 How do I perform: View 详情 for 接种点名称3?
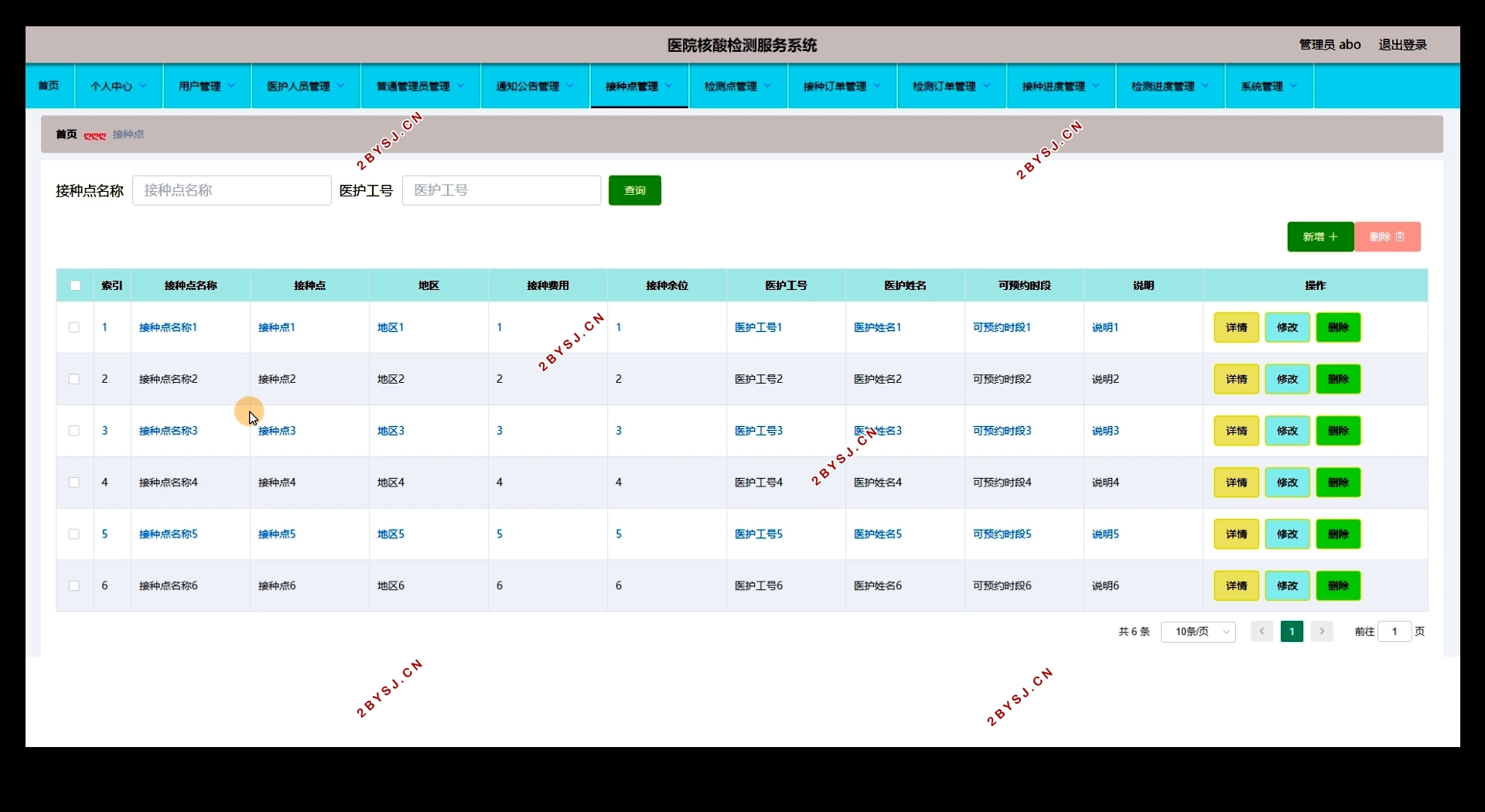click(1236, 431)
